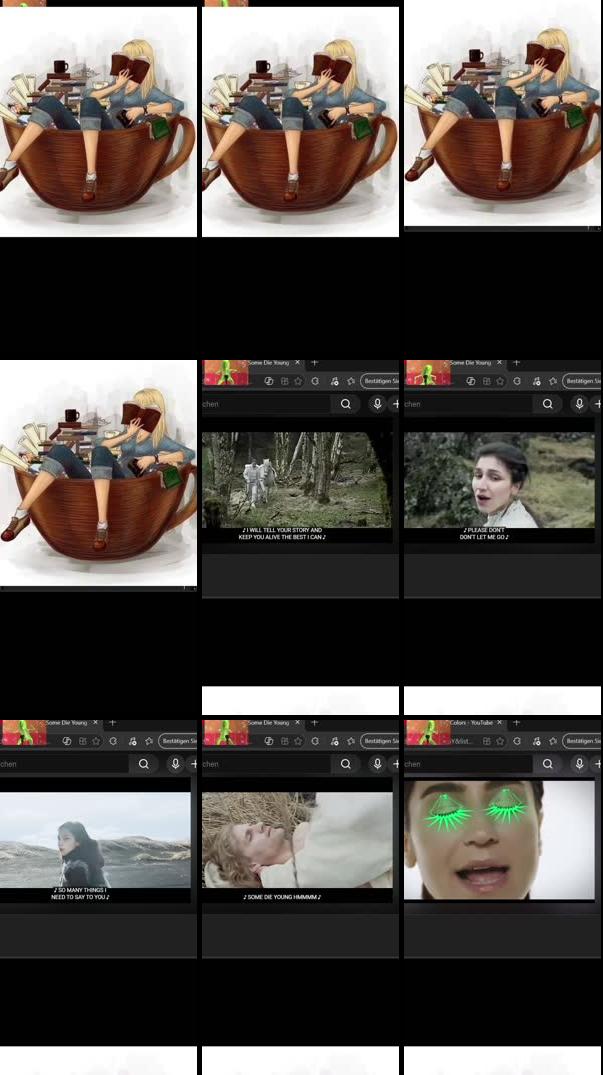Click "Bestätigen Sie" button in "PLEASE DON'T" frame
Screen dimensions: 603x1075
[x=582, y=381]
